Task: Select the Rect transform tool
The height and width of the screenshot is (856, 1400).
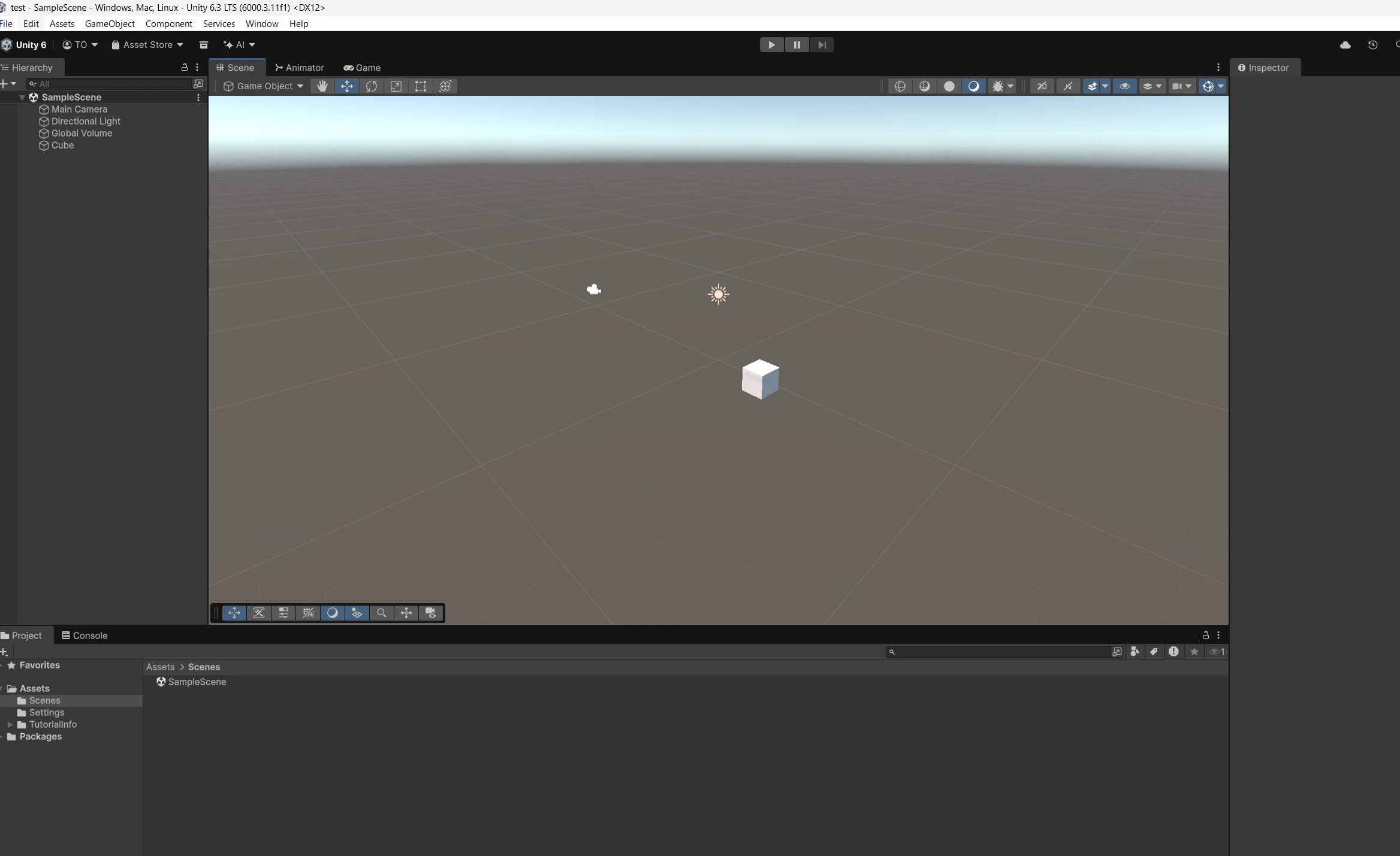Action: click(421, 86)
